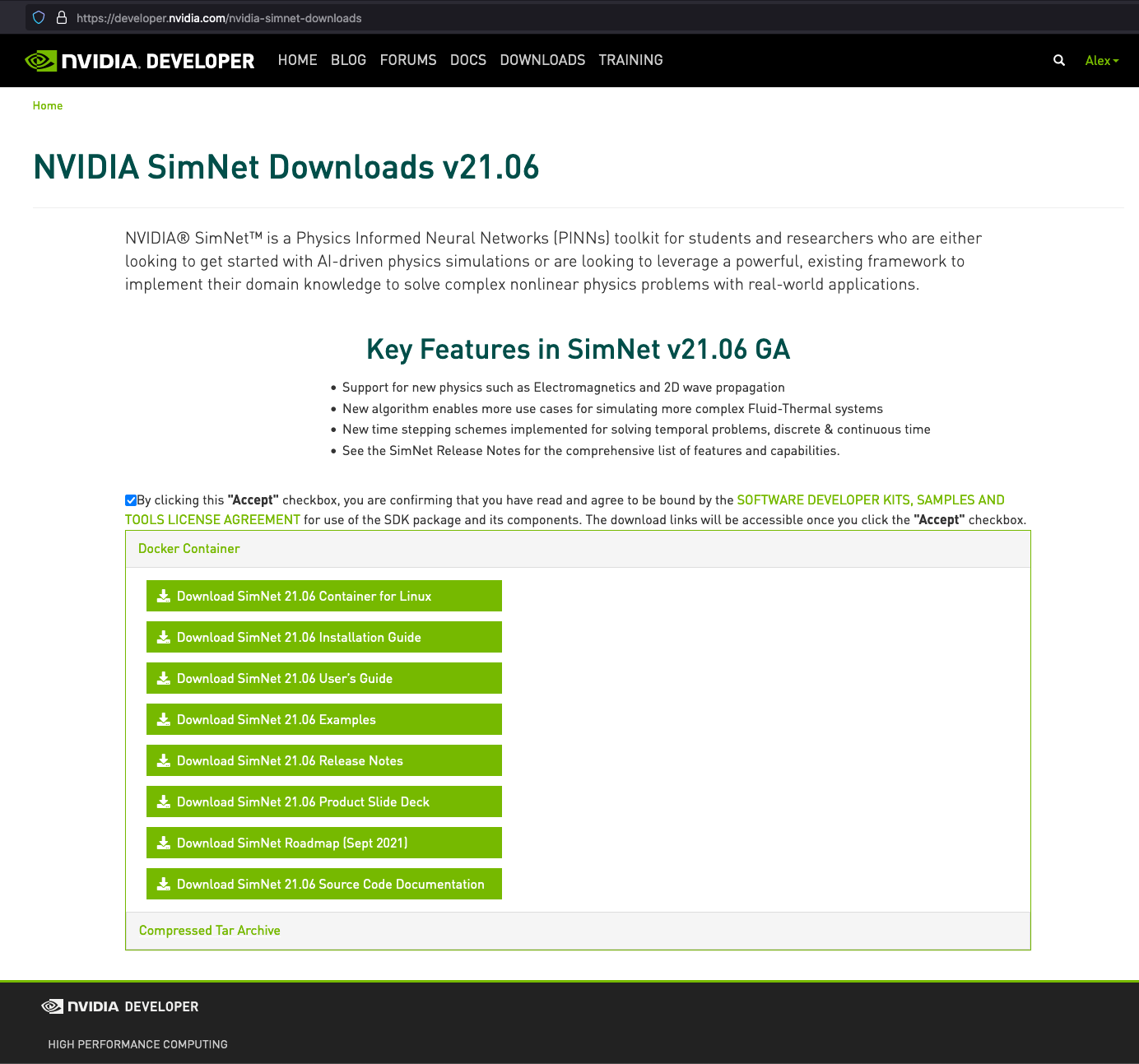
Task: Click the NVIDIA SimNet Downloads v21.06 heading
Action: [x=286, y=167]
